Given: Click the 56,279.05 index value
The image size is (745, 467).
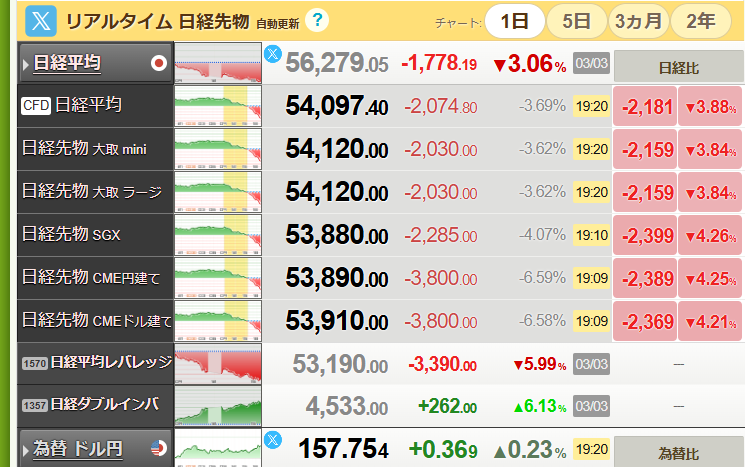Looking at the screenshot, I should (x=337, y=63).
